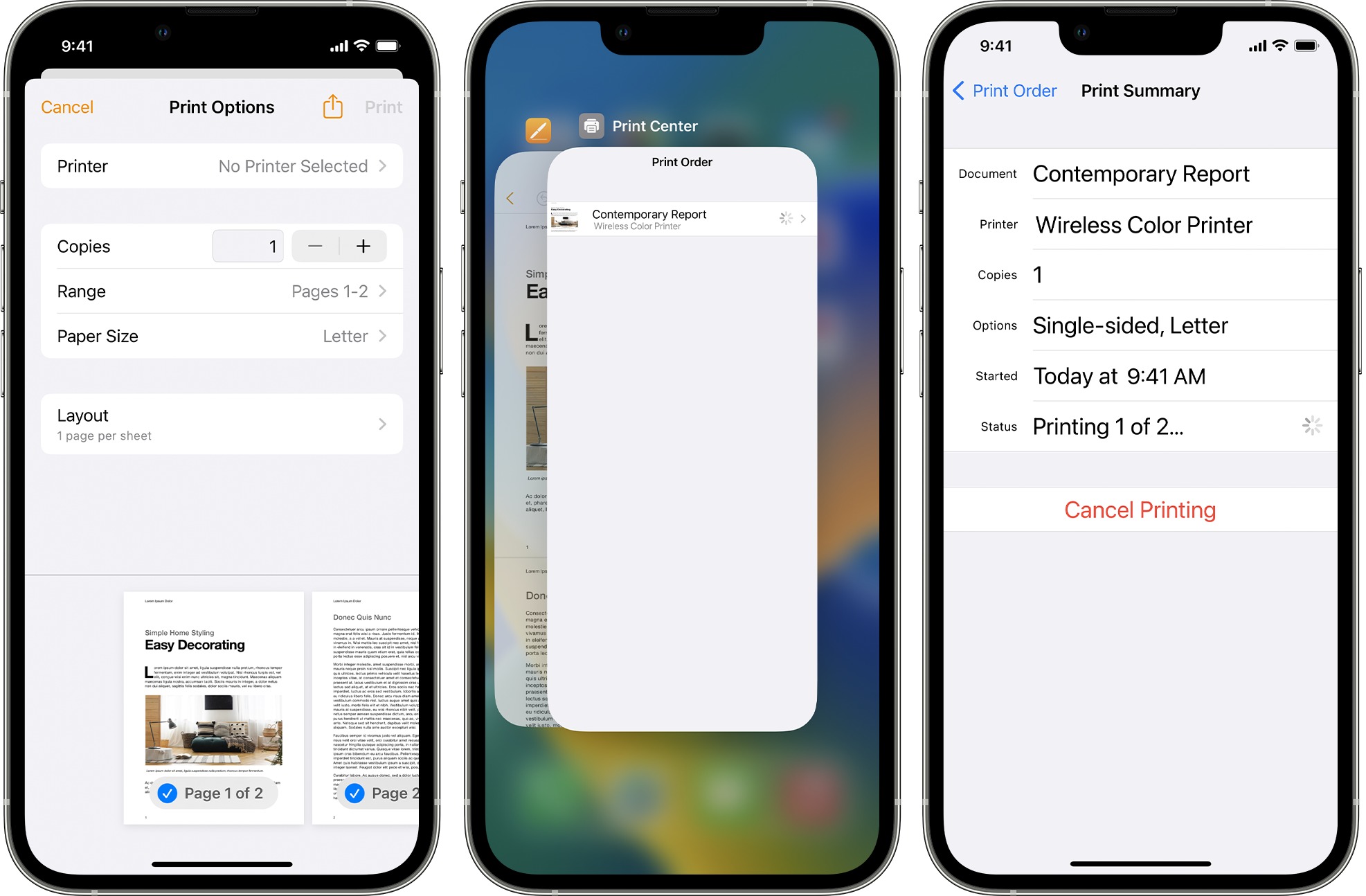Tap the loading spinner next to Contemporary Report
The height and width of the screenshot is (896, 1366).
tap(786, 218)
